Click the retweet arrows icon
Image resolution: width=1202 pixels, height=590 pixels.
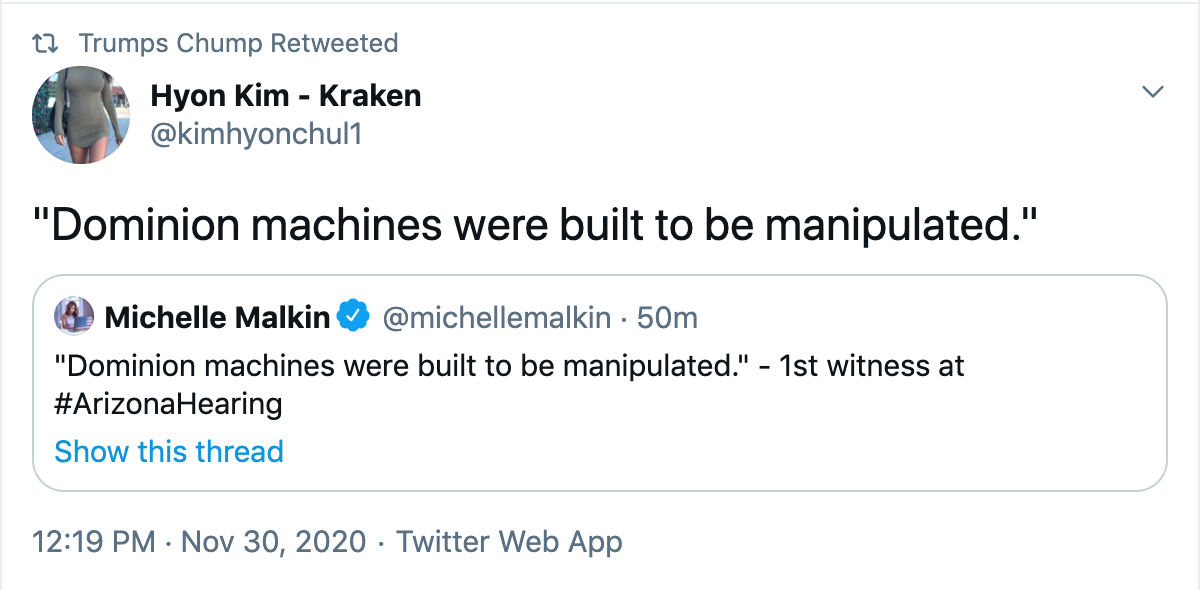point(45,43)
